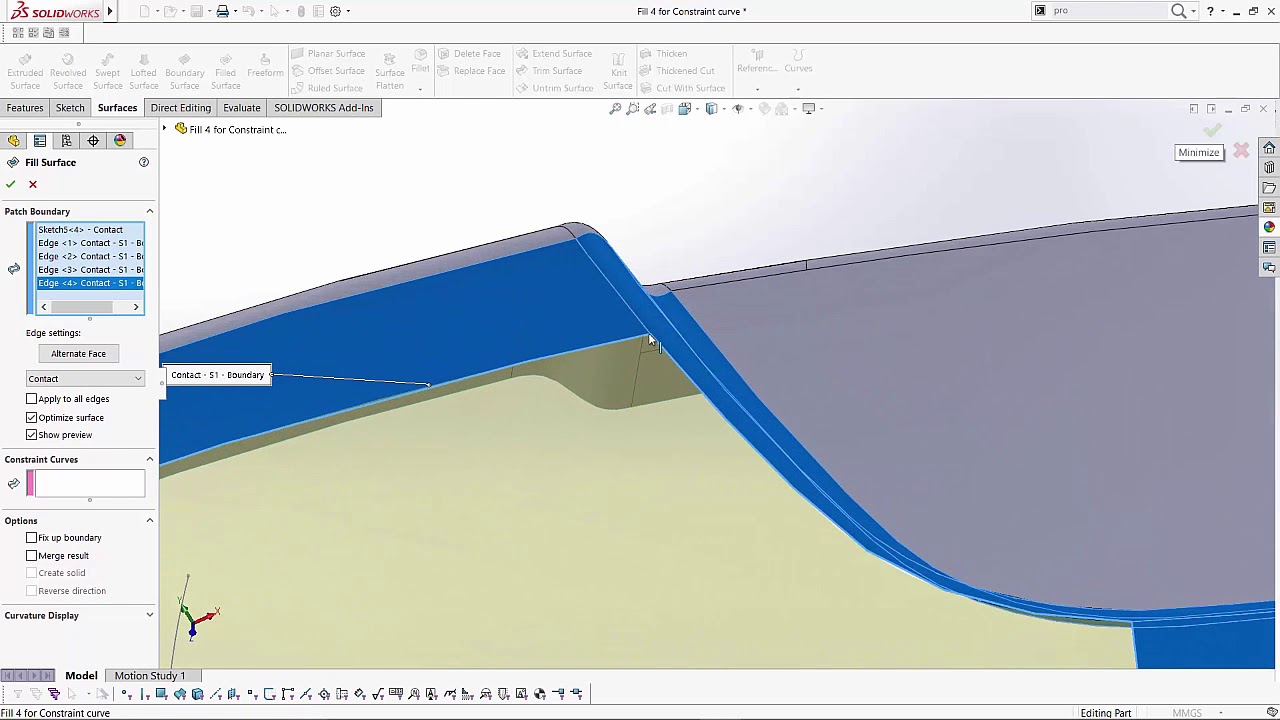The image size is (1280, 720).
Task: Expand SOLIDWORKS main menu arrow
Action: coord(110,11)
